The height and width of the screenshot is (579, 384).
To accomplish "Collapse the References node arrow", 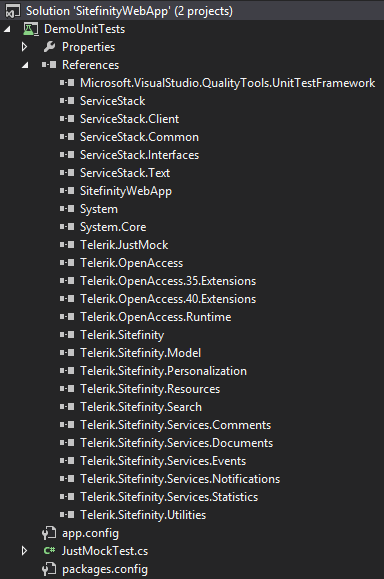I will pos(25,65).
